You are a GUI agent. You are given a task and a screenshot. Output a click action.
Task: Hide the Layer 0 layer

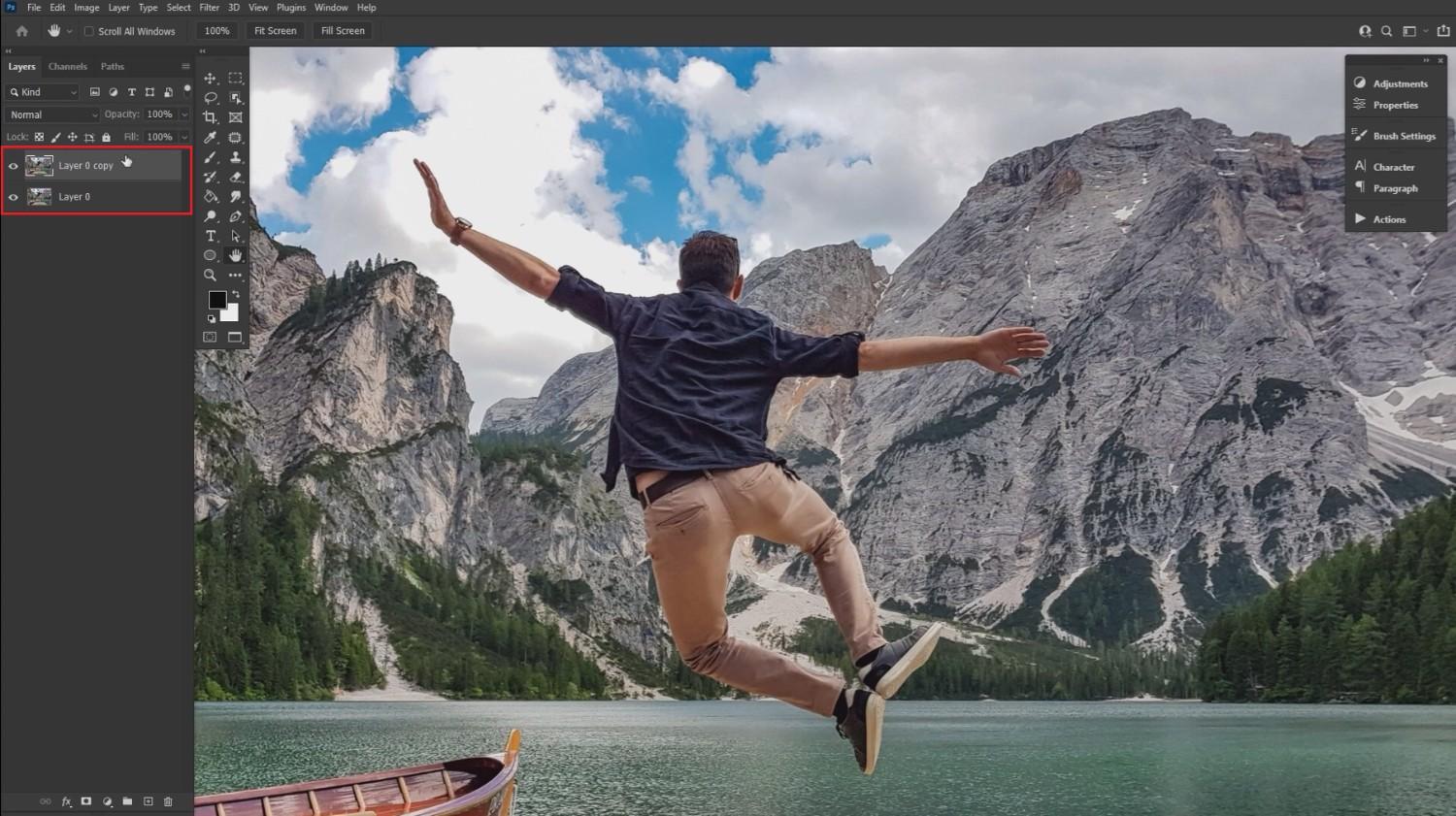pyautogui.click(x=14, y=197)
